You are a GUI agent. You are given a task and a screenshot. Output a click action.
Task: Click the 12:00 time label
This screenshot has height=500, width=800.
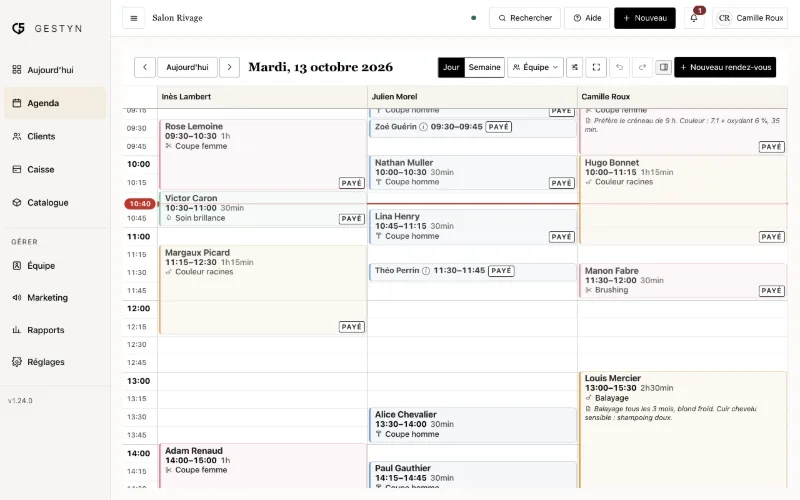pos(139,309)
